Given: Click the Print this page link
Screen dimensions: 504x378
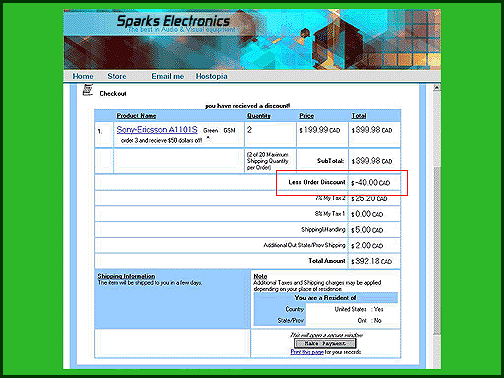Looking at the screenshot, I should [x=307, y=352].
